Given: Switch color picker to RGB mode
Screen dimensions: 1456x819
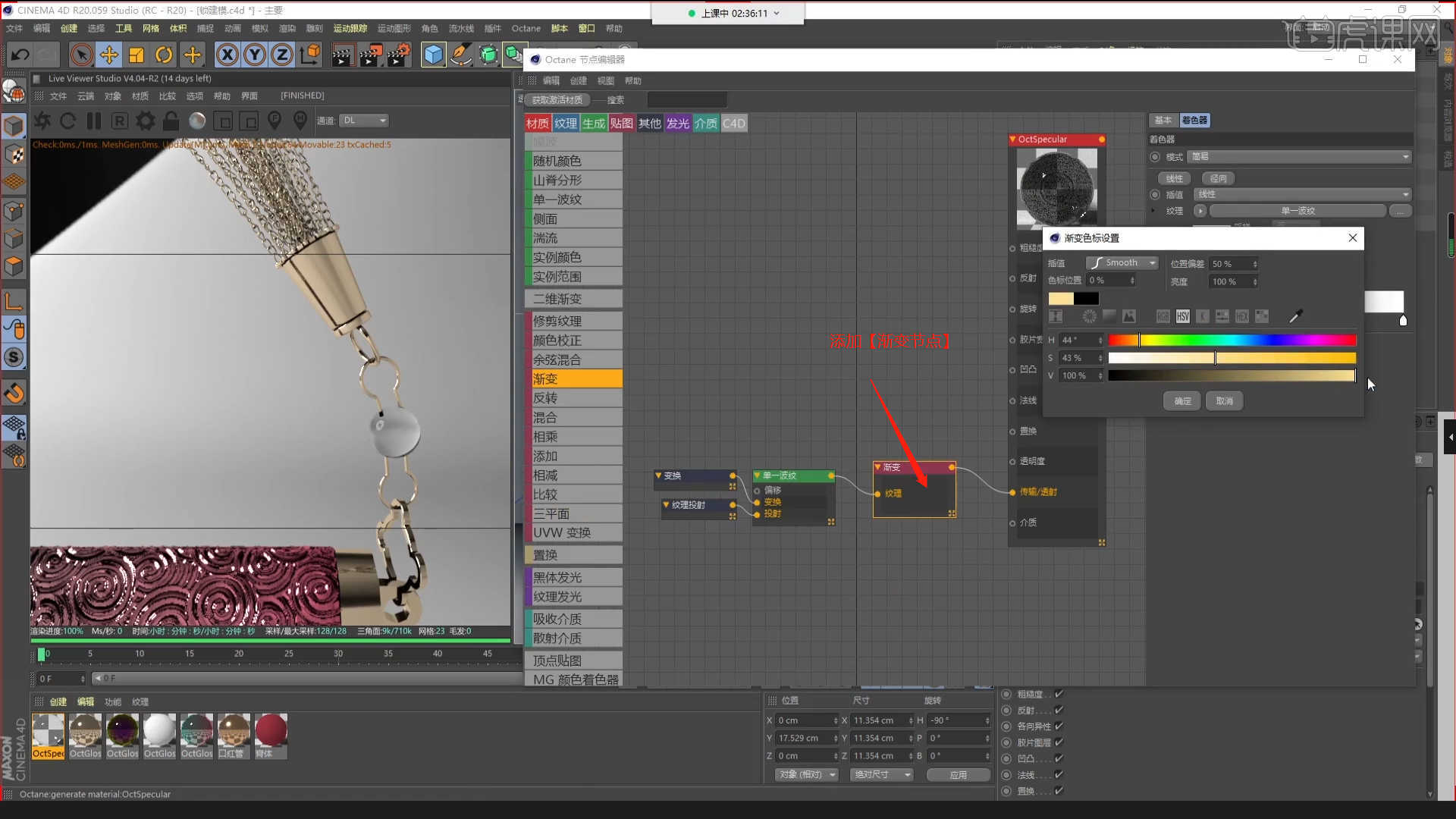Looking at the screenshot, I should pyautogui.click(x=1163, y=316).
